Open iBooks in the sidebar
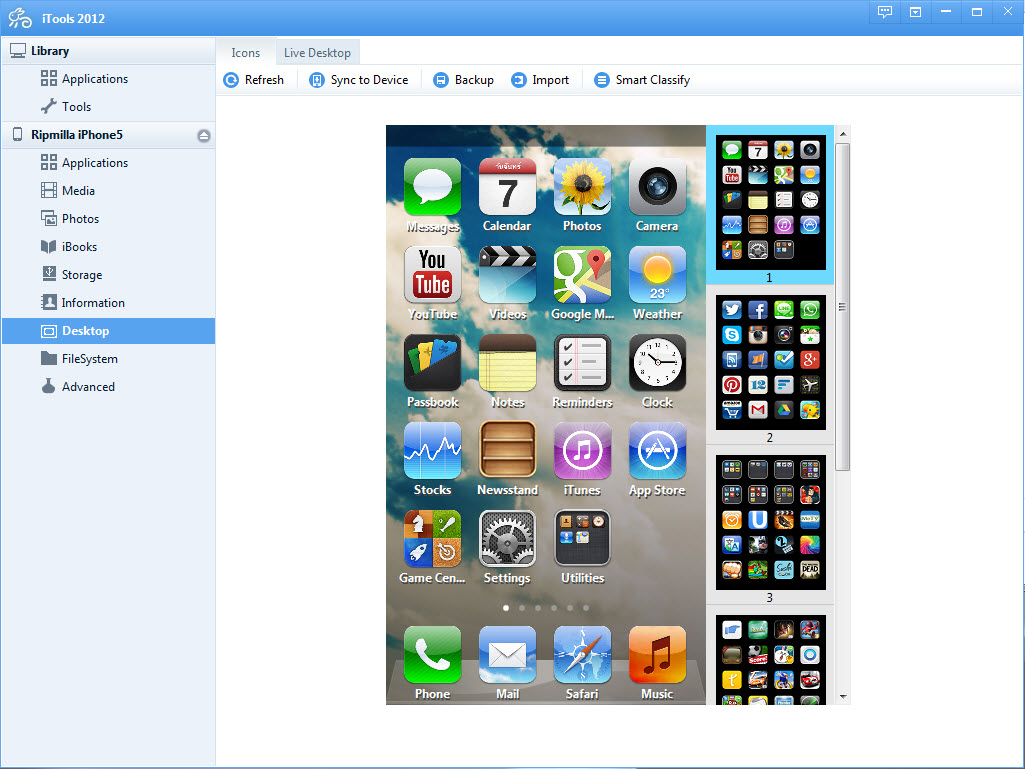1025x769 pixels. [x=109, y=247]
